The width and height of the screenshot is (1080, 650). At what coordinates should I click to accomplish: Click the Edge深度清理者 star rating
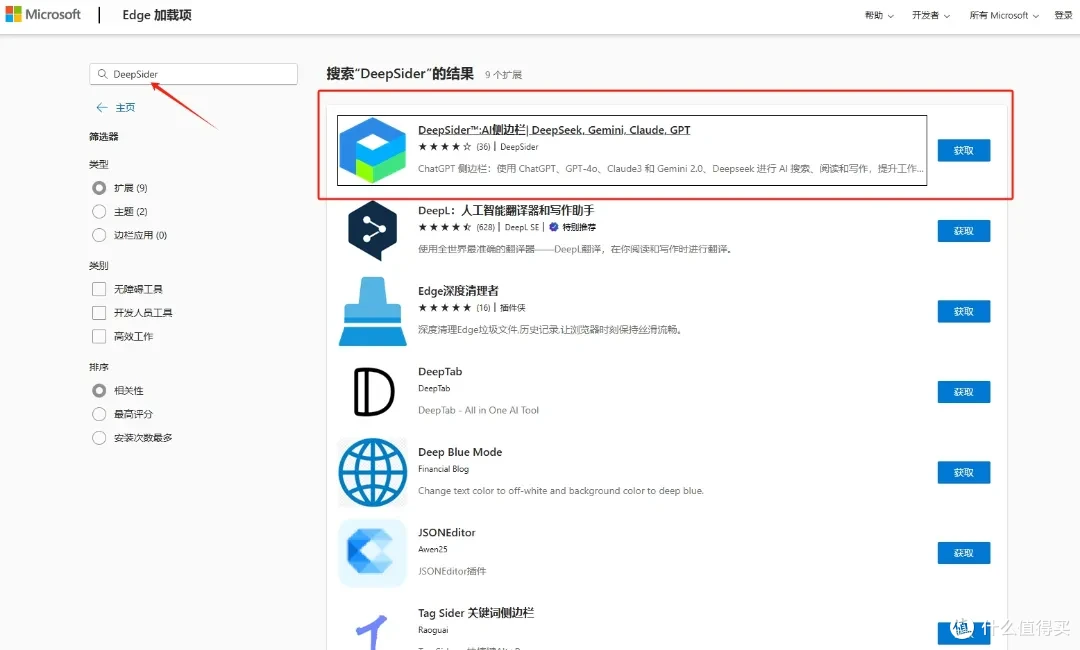click(444, 308)
